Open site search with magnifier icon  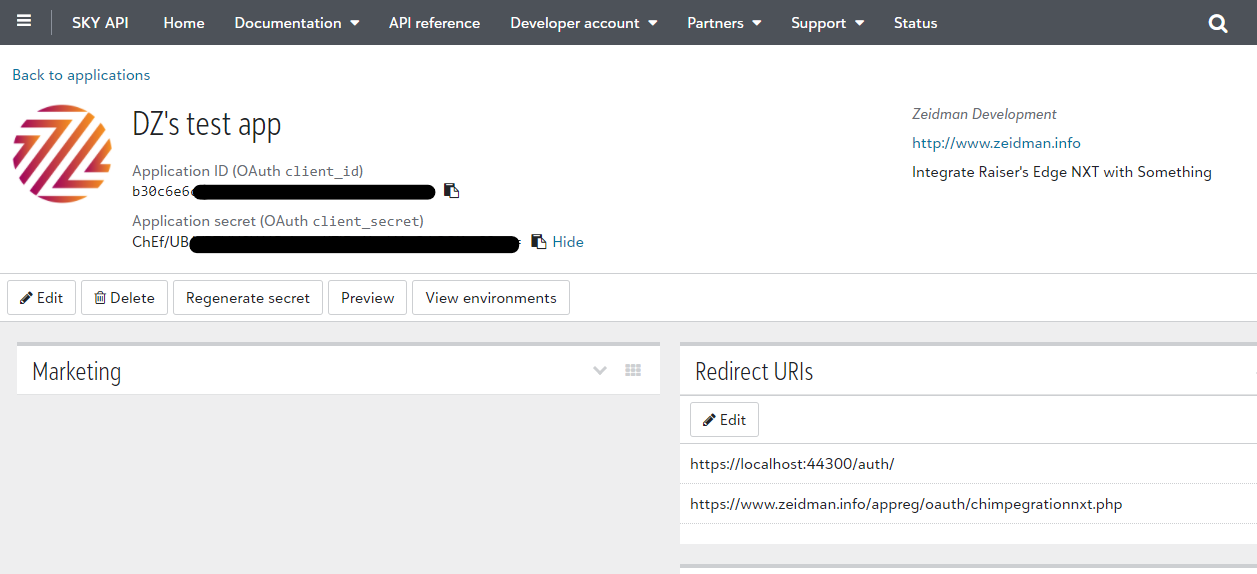[1218, 23]
